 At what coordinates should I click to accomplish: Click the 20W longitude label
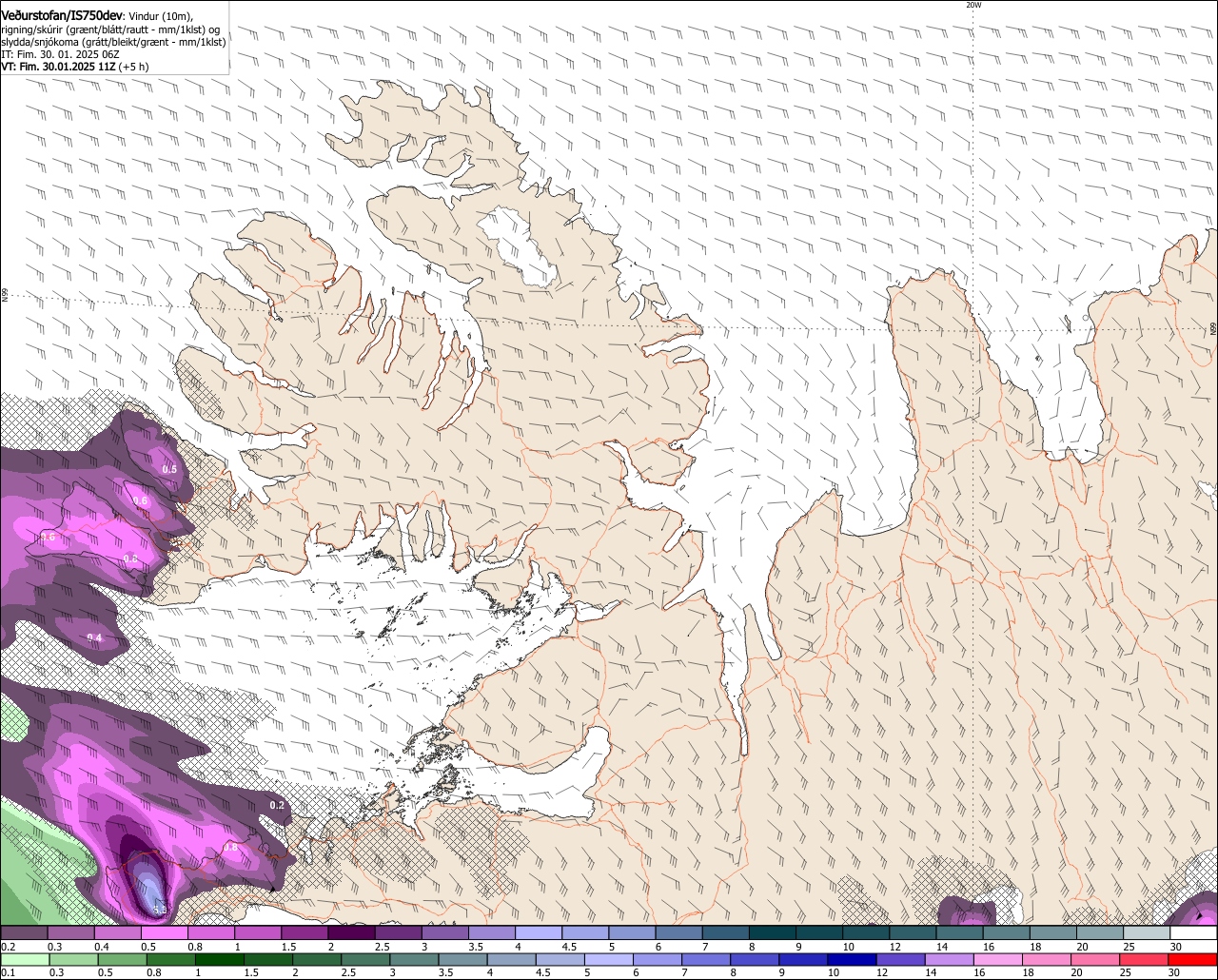(972, 5)
